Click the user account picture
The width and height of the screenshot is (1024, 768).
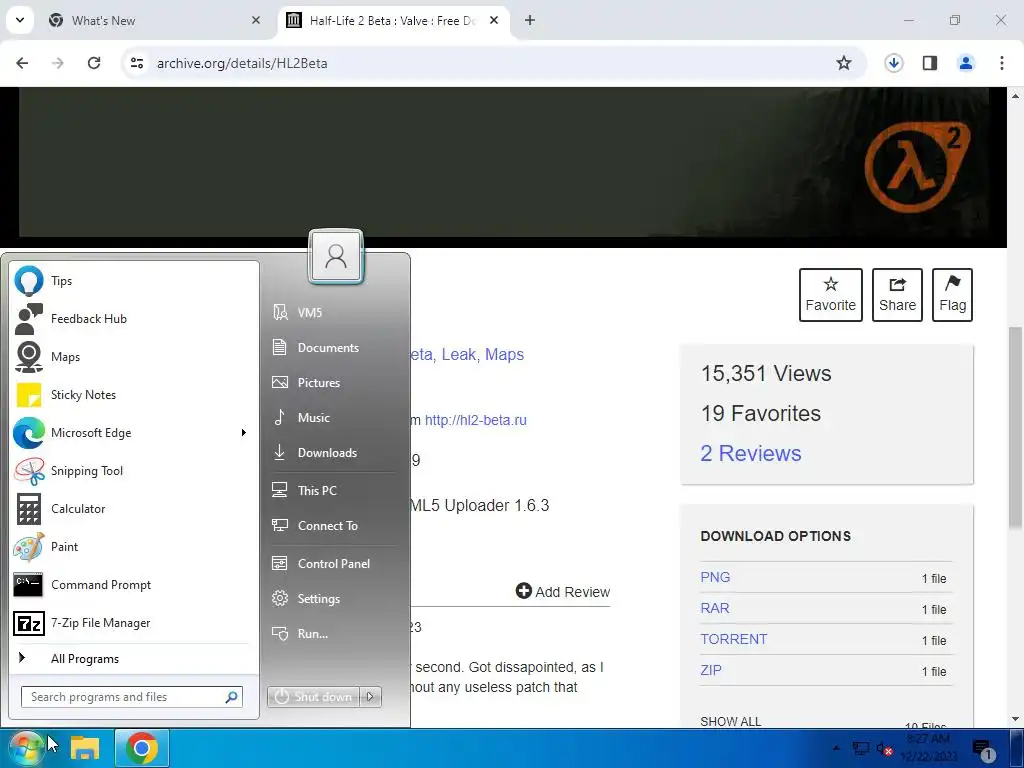point(336,256)
